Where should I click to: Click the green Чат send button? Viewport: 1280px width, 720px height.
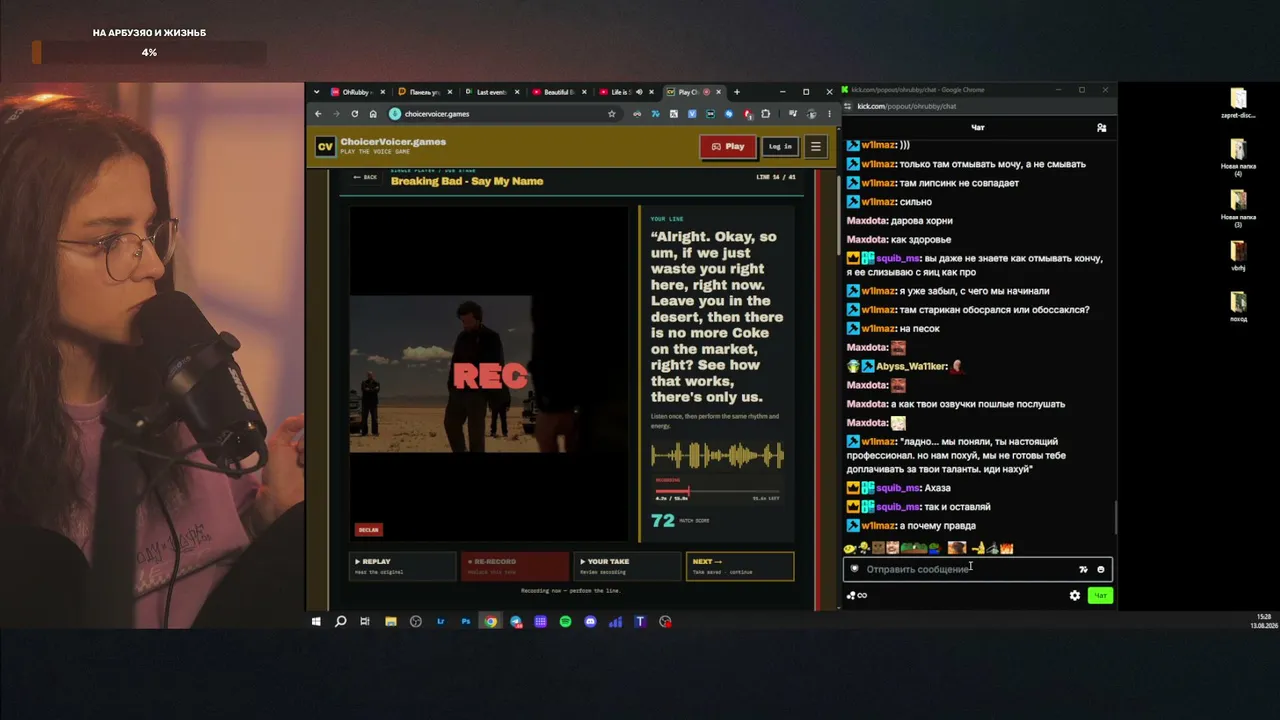tap(1100, 595)
